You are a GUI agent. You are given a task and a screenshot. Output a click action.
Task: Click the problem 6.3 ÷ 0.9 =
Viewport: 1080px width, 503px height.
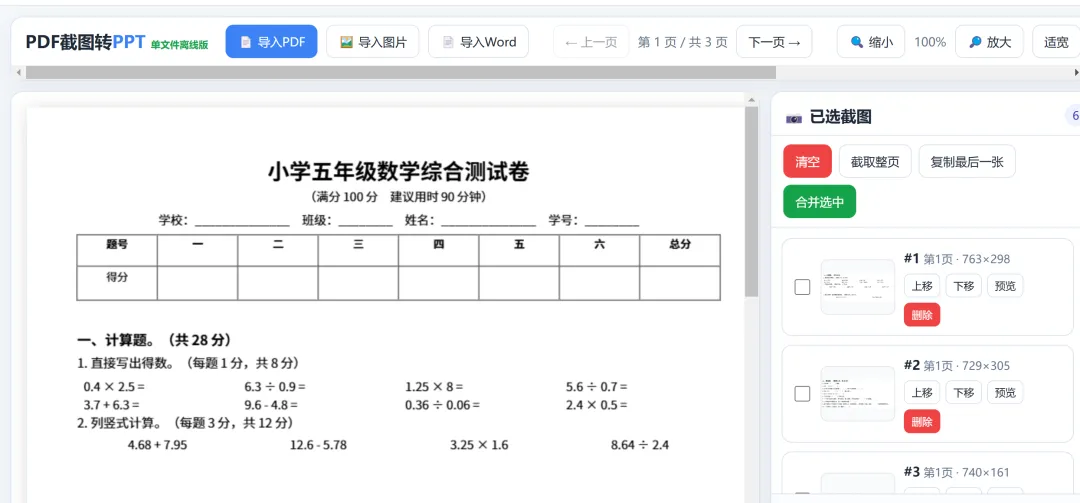coord(275,387)
